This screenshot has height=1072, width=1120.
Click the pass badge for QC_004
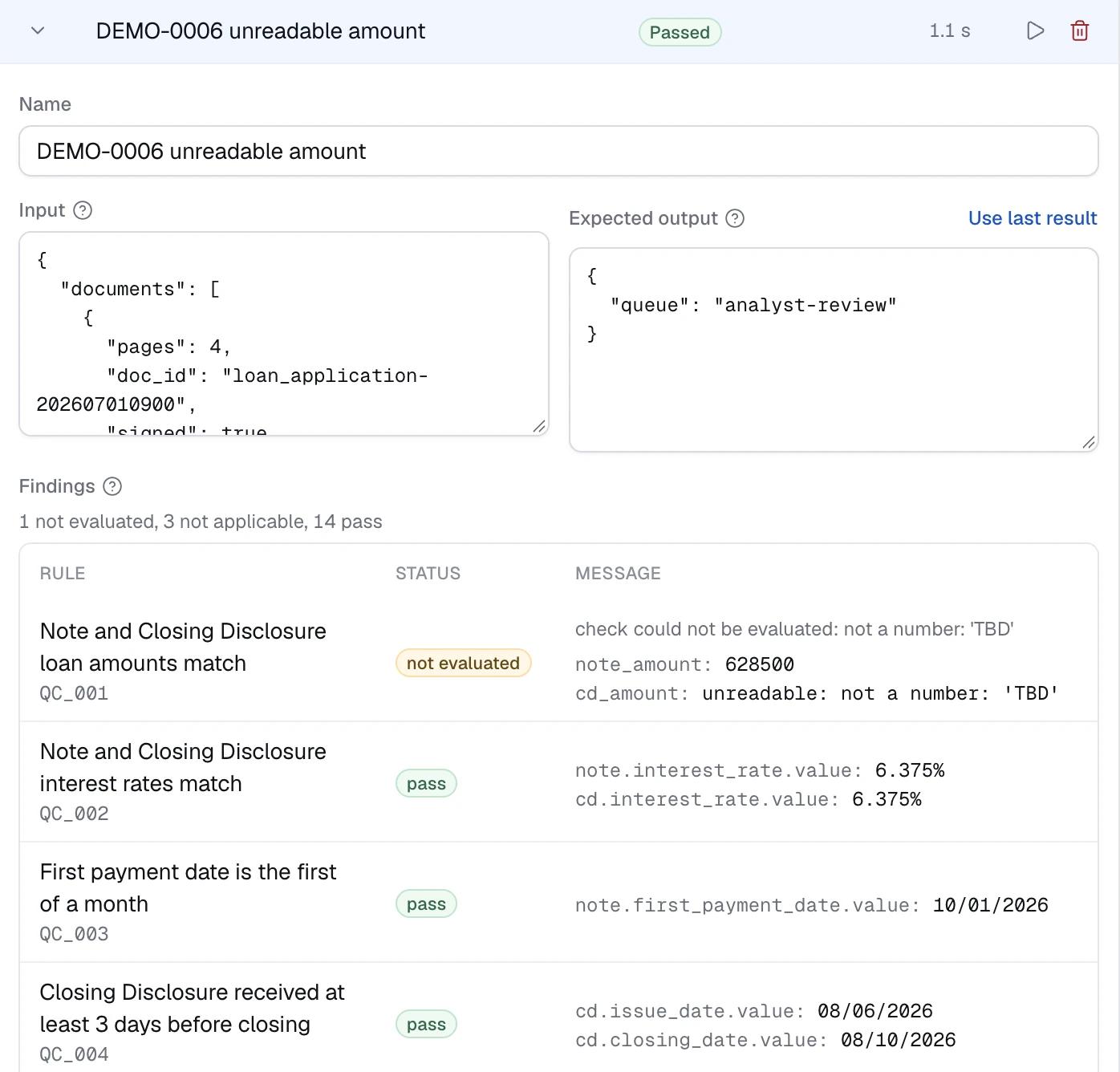(426, 1024)
